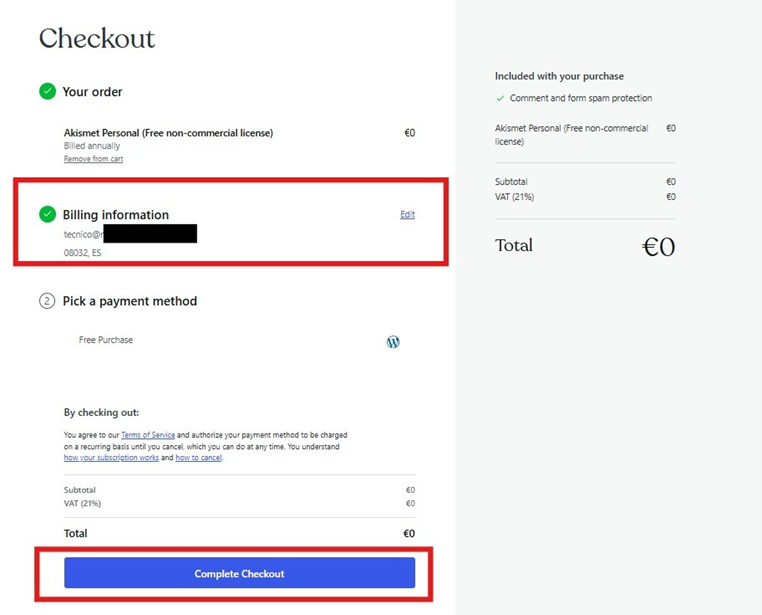Click the checkmark next to spam protection

pyautogui.click(x=500, y=98)
